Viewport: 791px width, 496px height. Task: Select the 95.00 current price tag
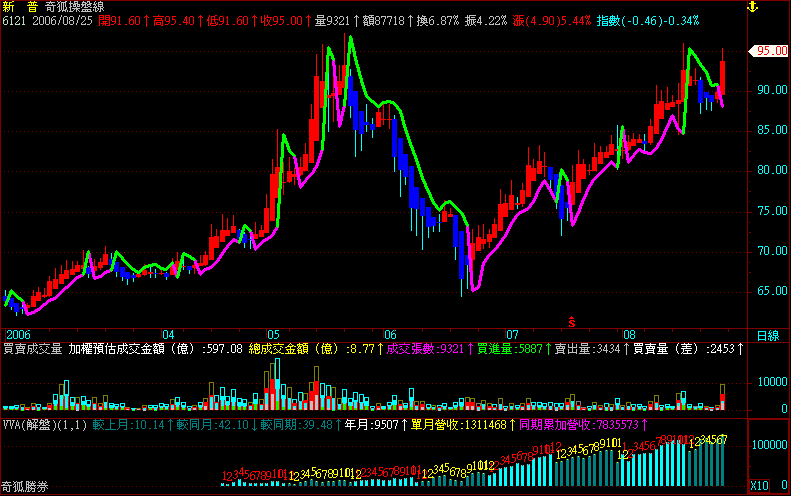769,50
